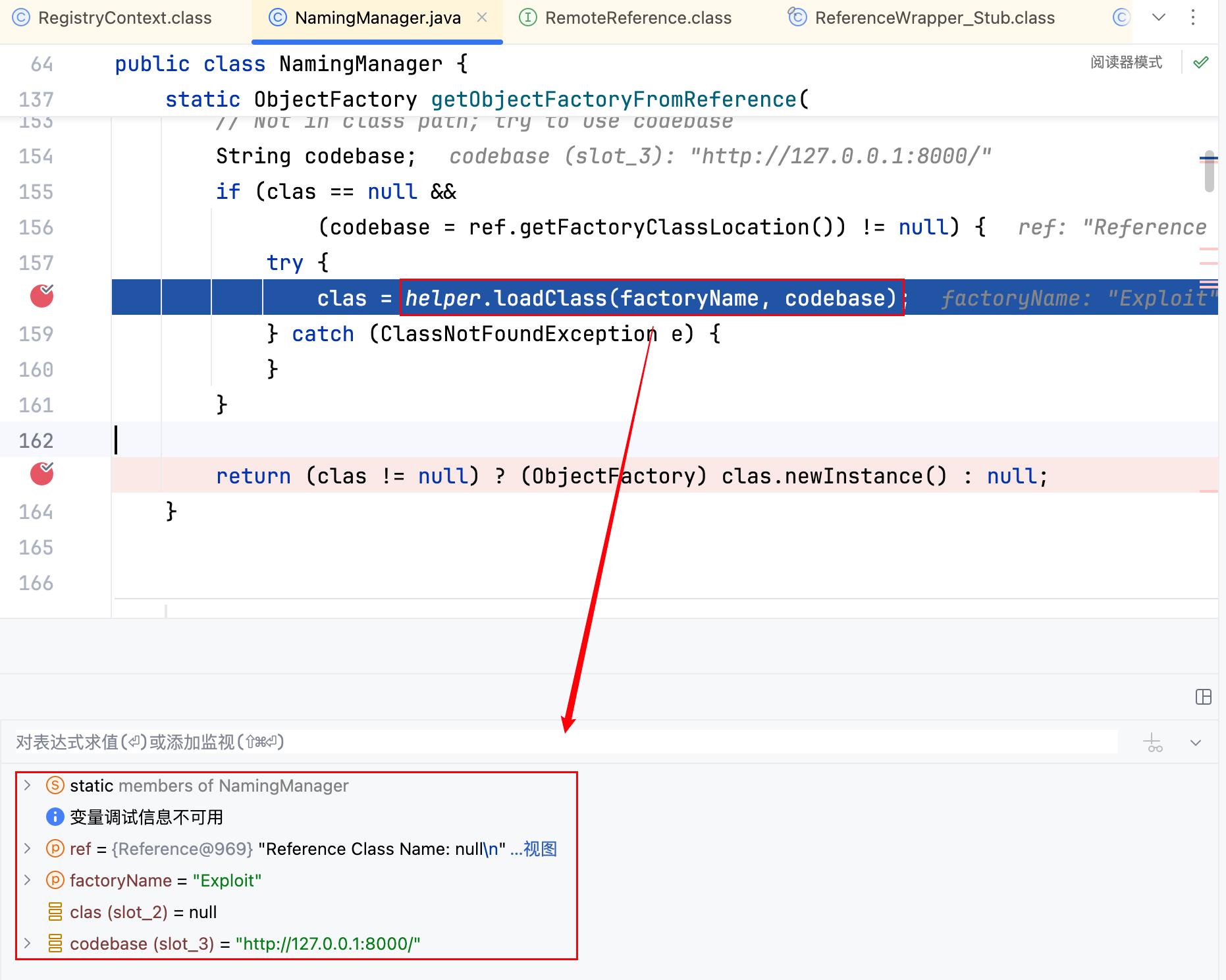Expand the ref Reference@969 variable
The height and width of the screenshot is (980, 1226).
[x=28, y=848]
